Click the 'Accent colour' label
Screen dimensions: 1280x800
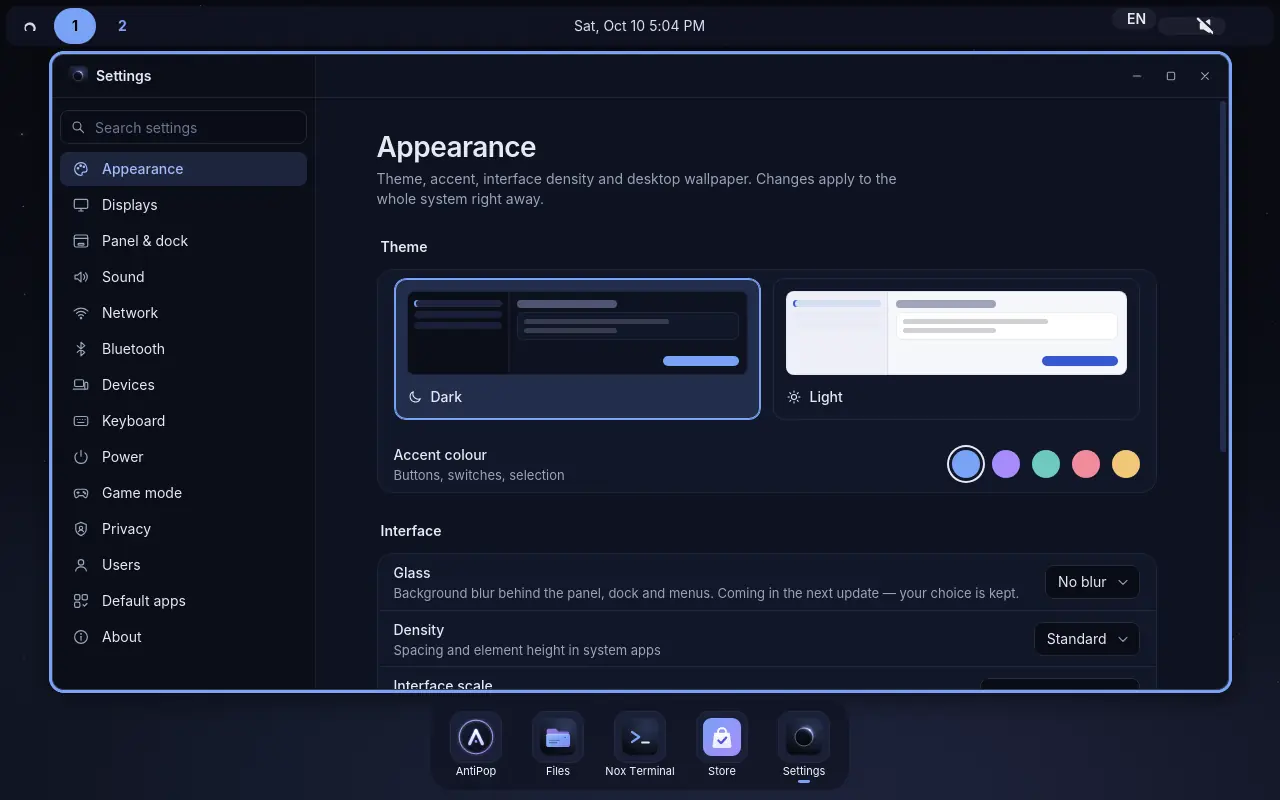tap(440, 455)
